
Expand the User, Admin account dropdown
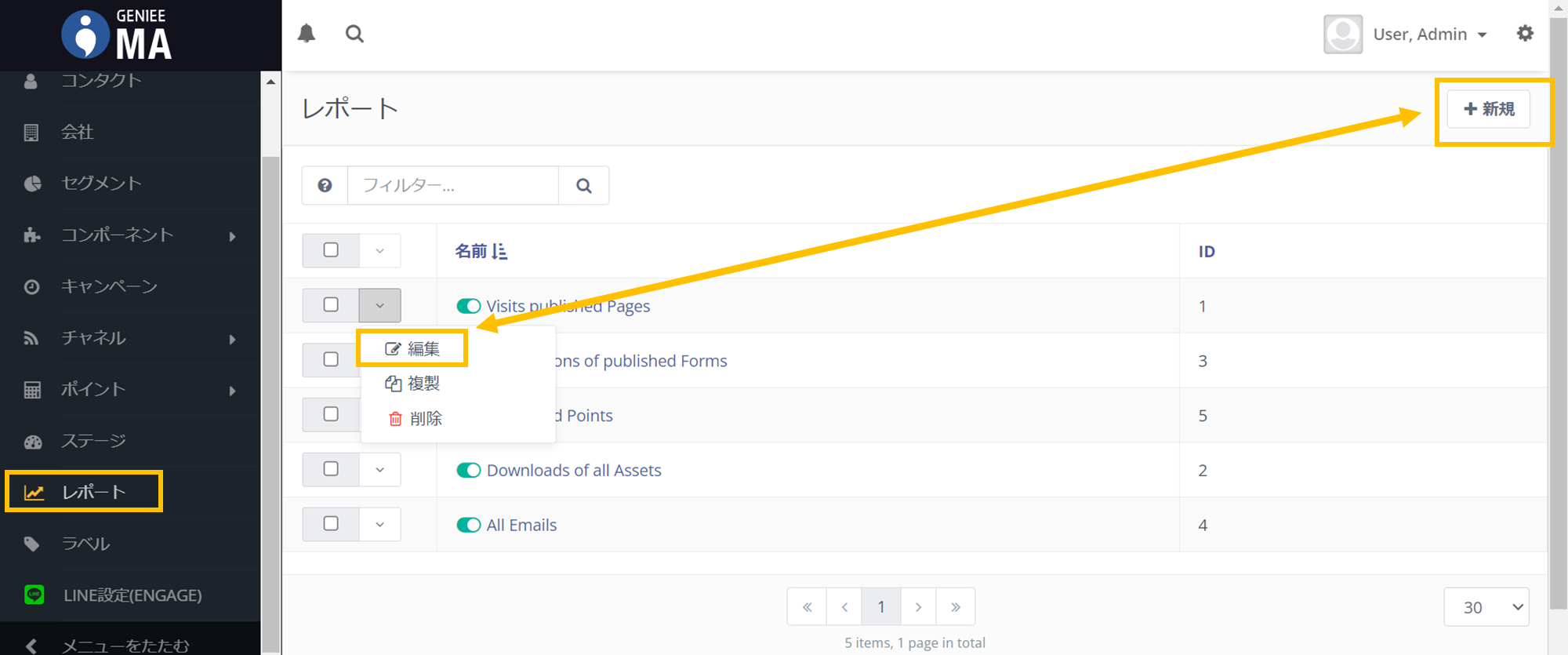(1429, 35)
